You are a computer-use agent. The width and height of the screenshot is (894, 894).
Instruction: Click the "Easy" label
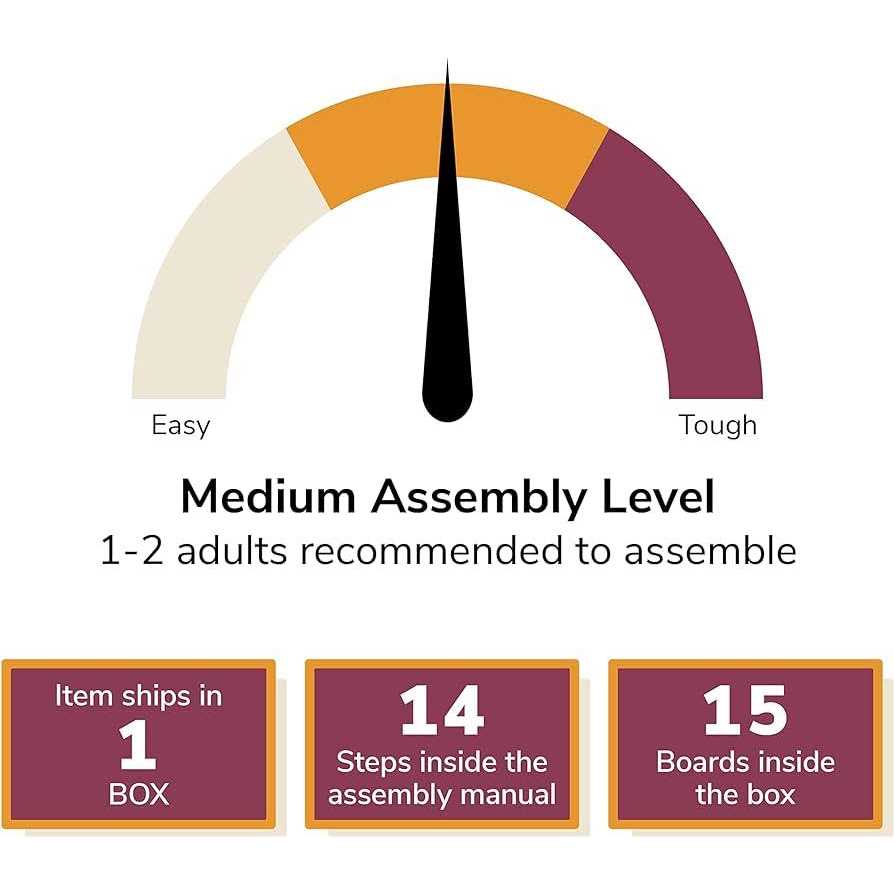click(x=181, y=425)
